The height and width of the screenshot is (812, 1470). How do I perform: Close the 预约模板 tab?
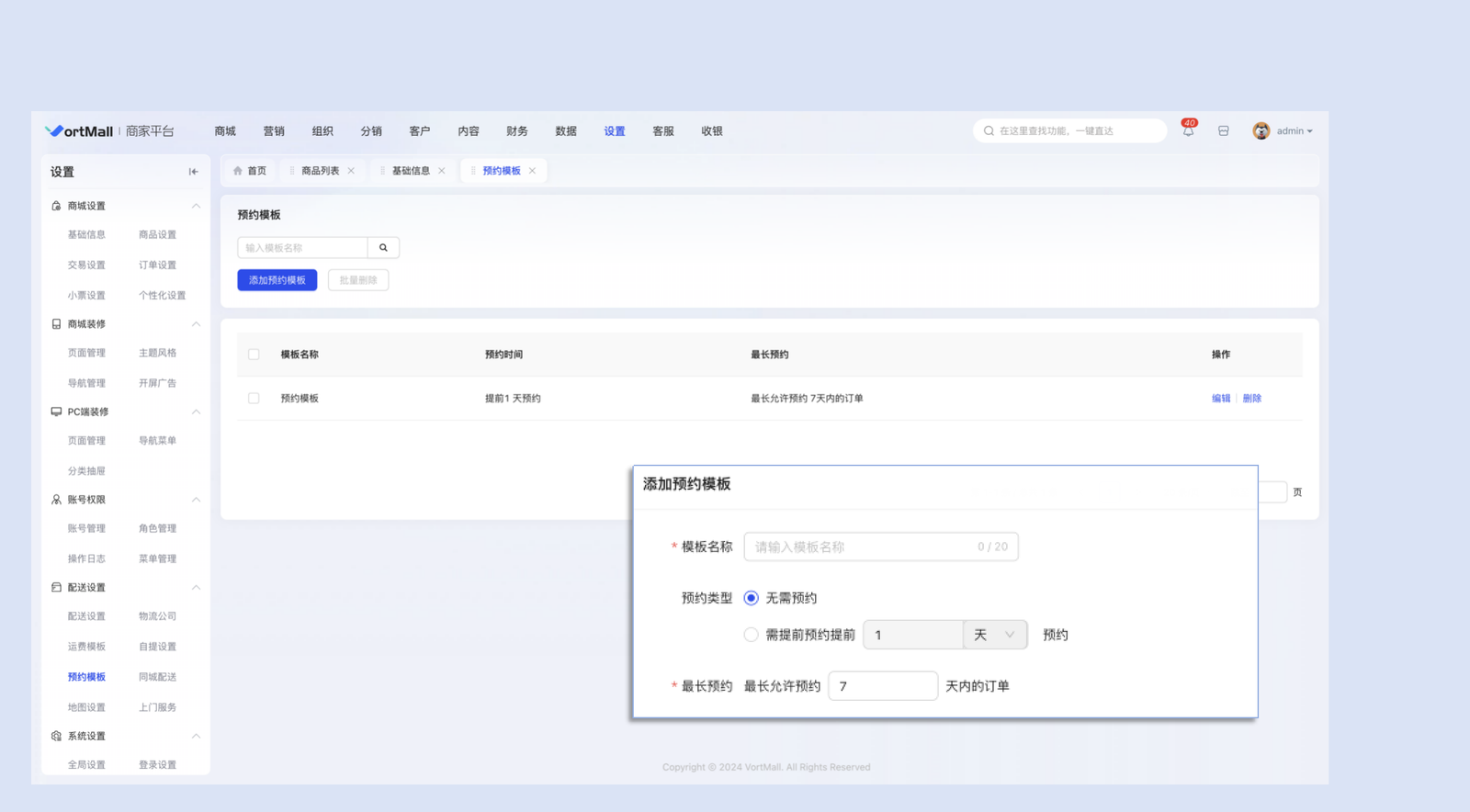532,171
